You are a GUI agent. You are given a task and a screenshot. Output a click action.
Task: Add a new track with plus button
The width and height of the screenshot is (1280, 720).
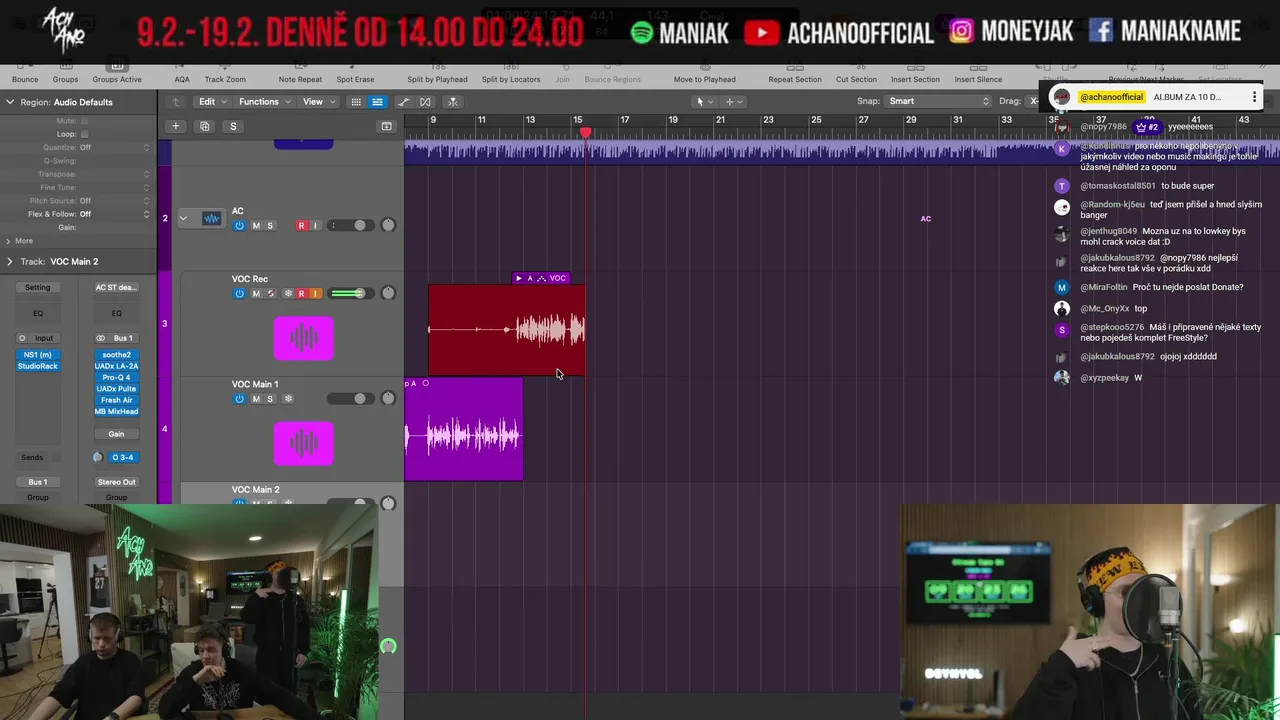[175, 126]
